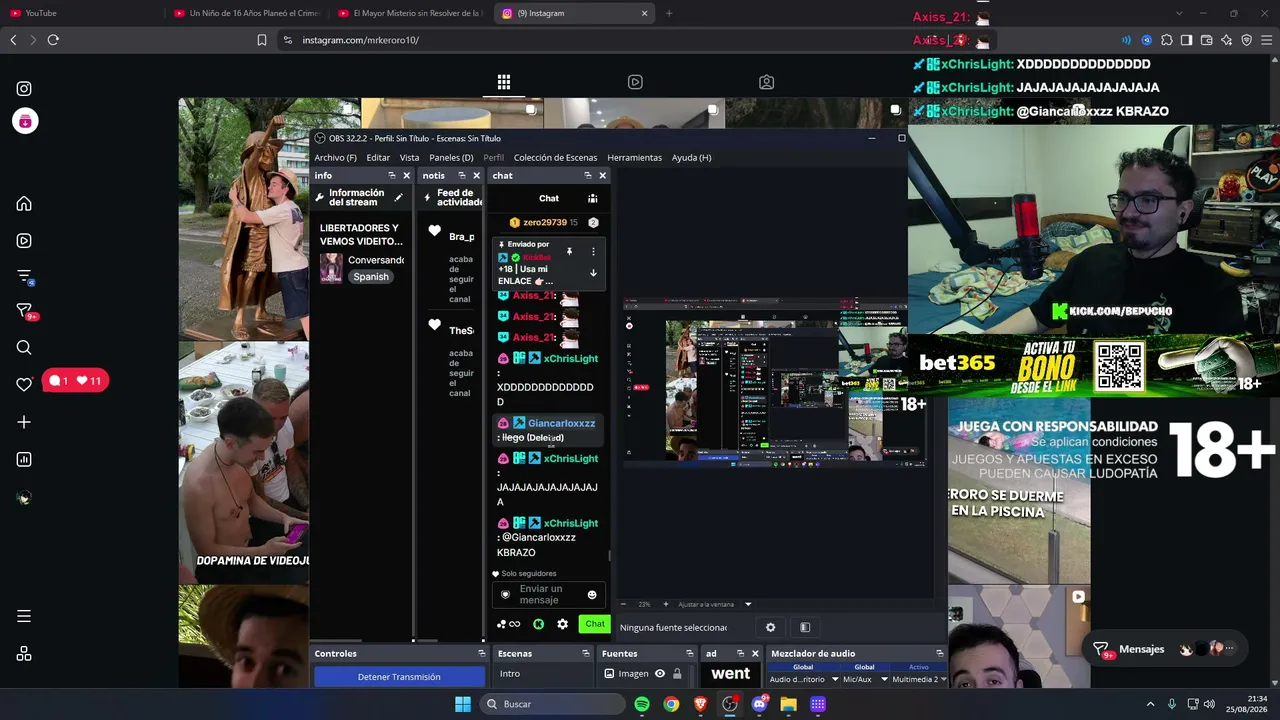Open Instagram search in sidebar

point(24,348)
